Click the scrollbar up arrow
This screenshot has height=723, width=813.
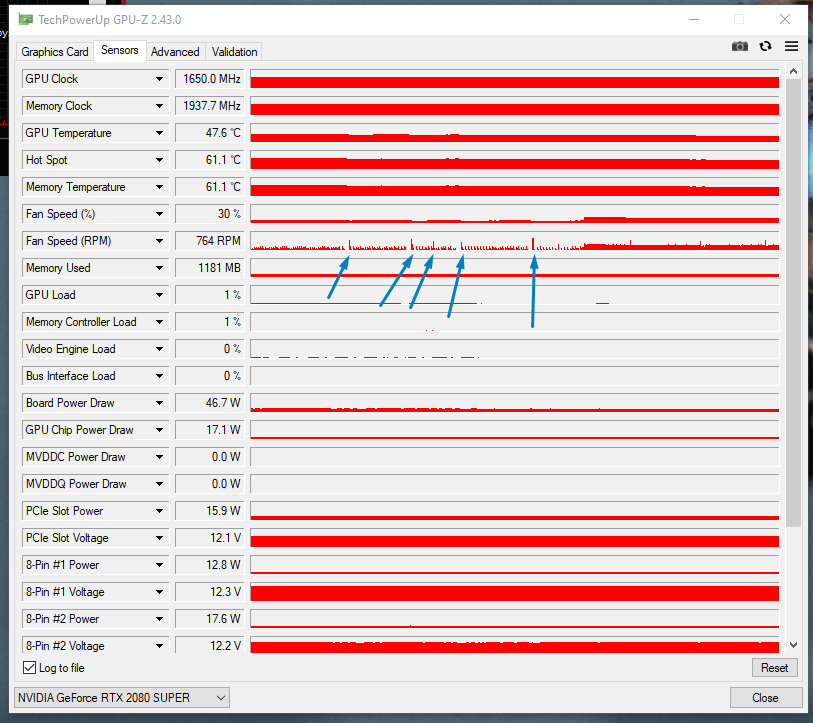pyautogui.click(x=793, y=72)
